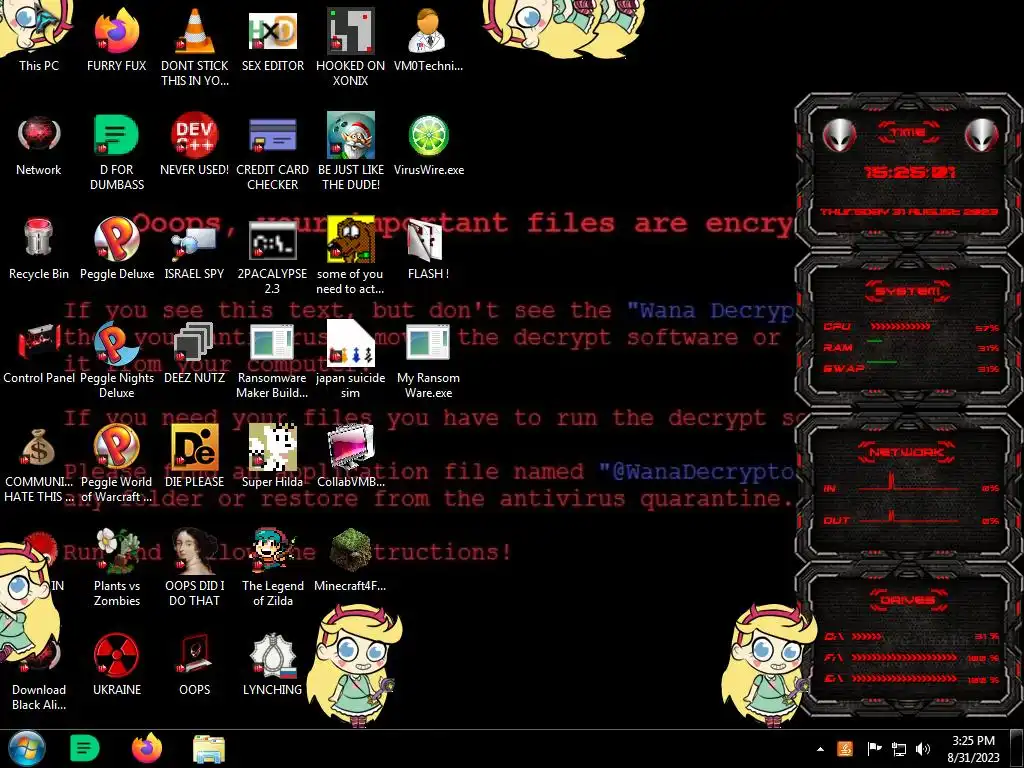The width and height of the screenshot is (1024, 768).
Task: Select the Peggle World of Warcraft shortcut
Action: point(116,464)
